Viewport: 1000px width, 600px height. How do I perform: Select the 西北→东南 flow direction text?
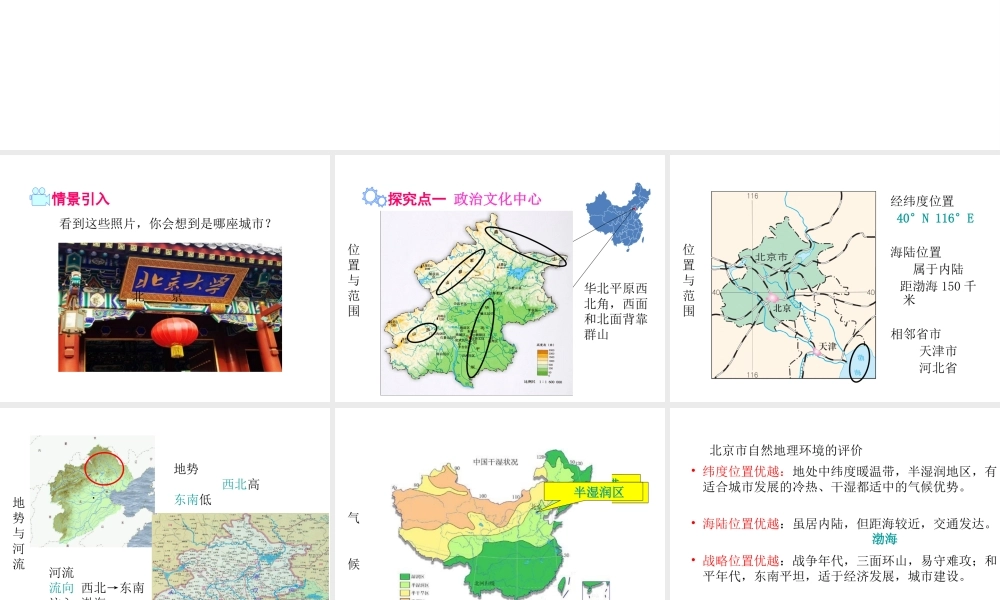(x=113, y=588)
